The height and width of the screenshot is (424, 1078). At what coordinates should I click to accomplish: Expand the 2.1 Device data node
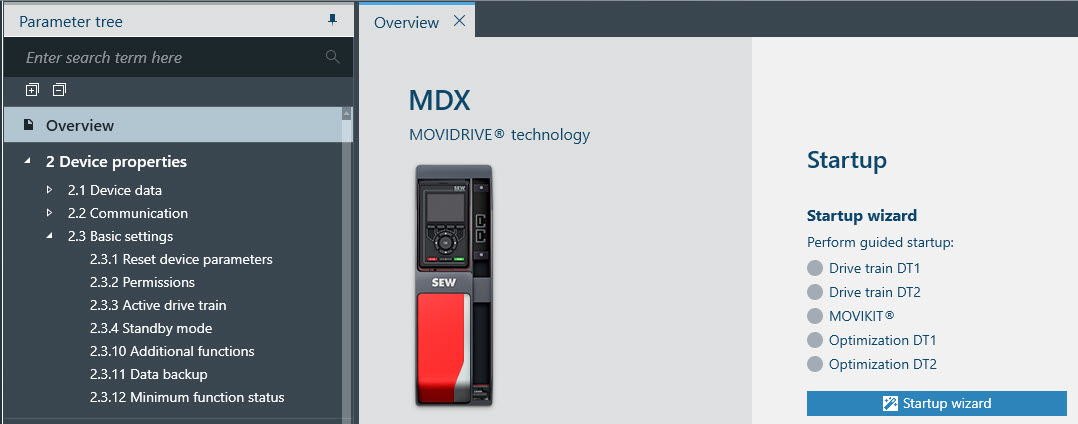click(x=50, y=190)
